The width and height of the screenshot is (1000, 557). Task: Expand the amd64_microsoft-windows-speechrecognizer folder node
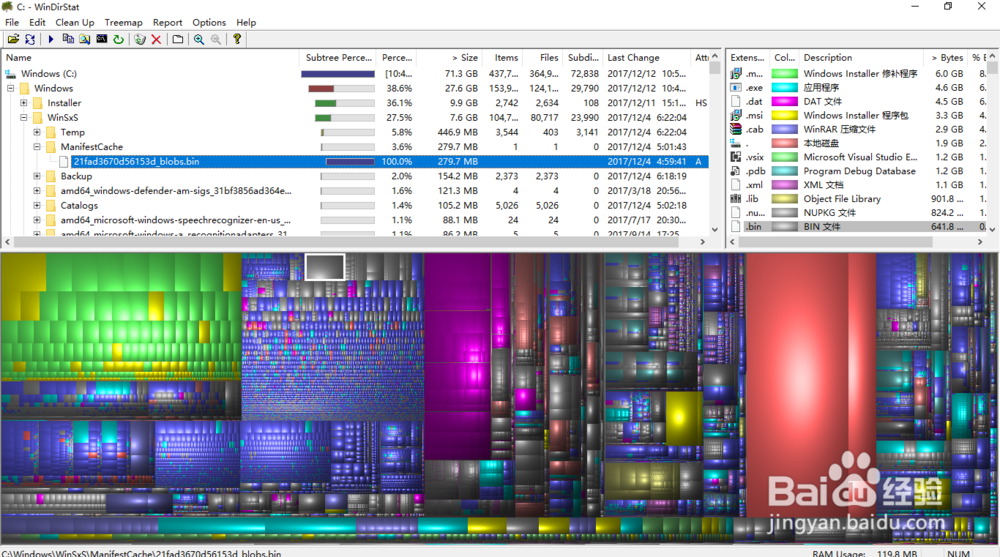coord(37,220)
